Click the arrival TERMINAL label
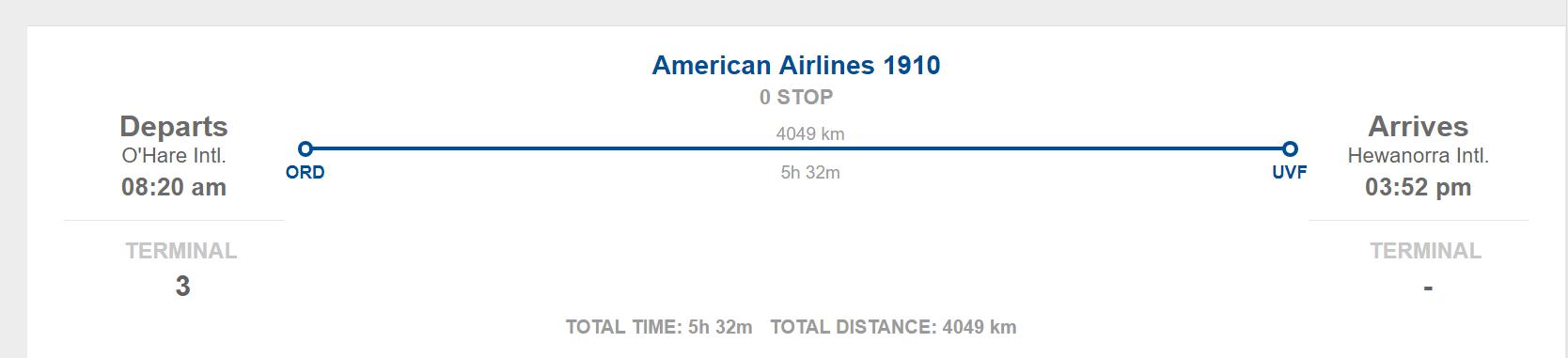The height and width of the screenshot is (358, 1568). click(x=1425, y=251)
